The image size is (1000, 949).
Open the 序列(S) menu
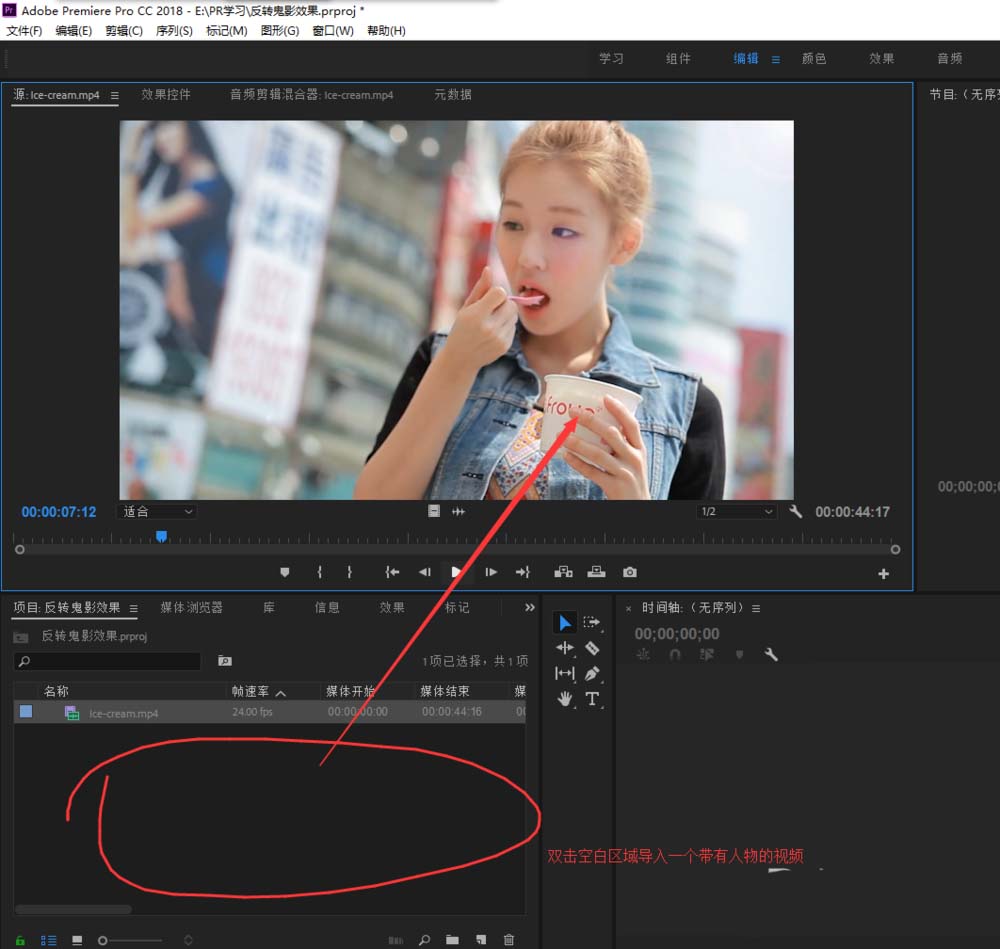[174, 31]
